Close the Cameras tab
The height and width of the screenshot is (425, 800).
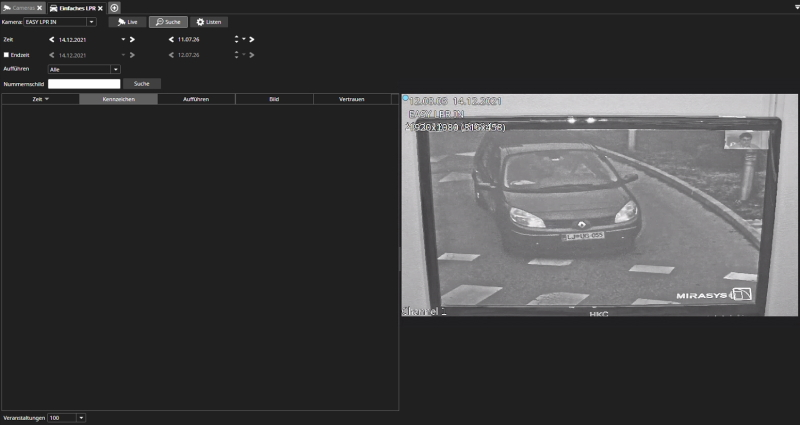pyautogui.click(x=39, y=8)
